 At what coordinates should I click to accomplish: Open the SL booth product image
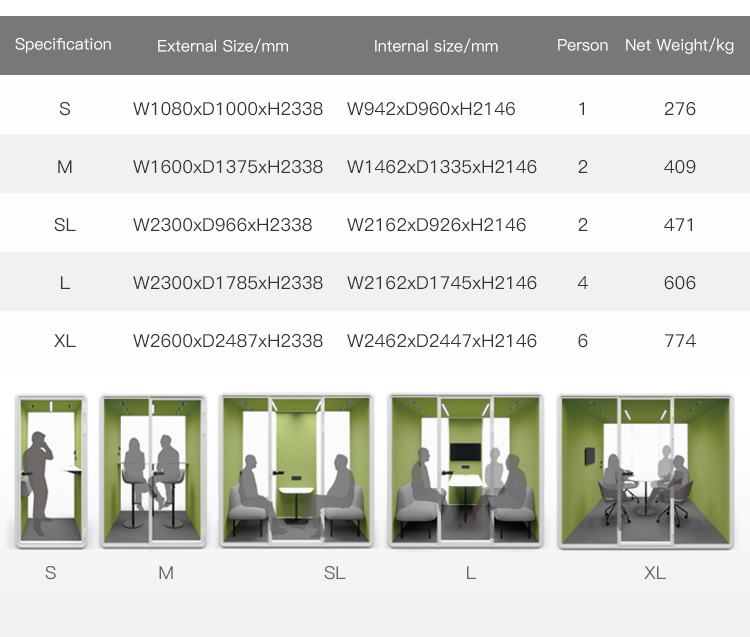[296, 471]
